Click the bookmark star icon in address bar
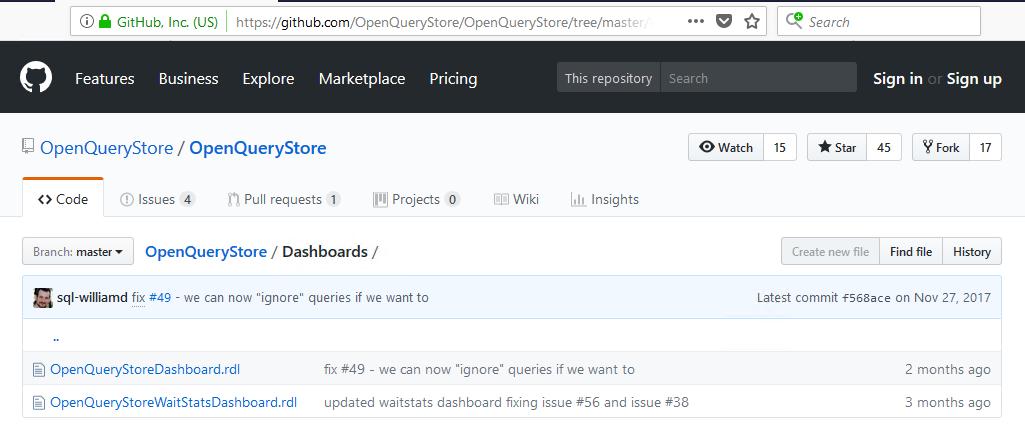The width and height of the screenshot is (1025, 439). (x=752, y=21)
